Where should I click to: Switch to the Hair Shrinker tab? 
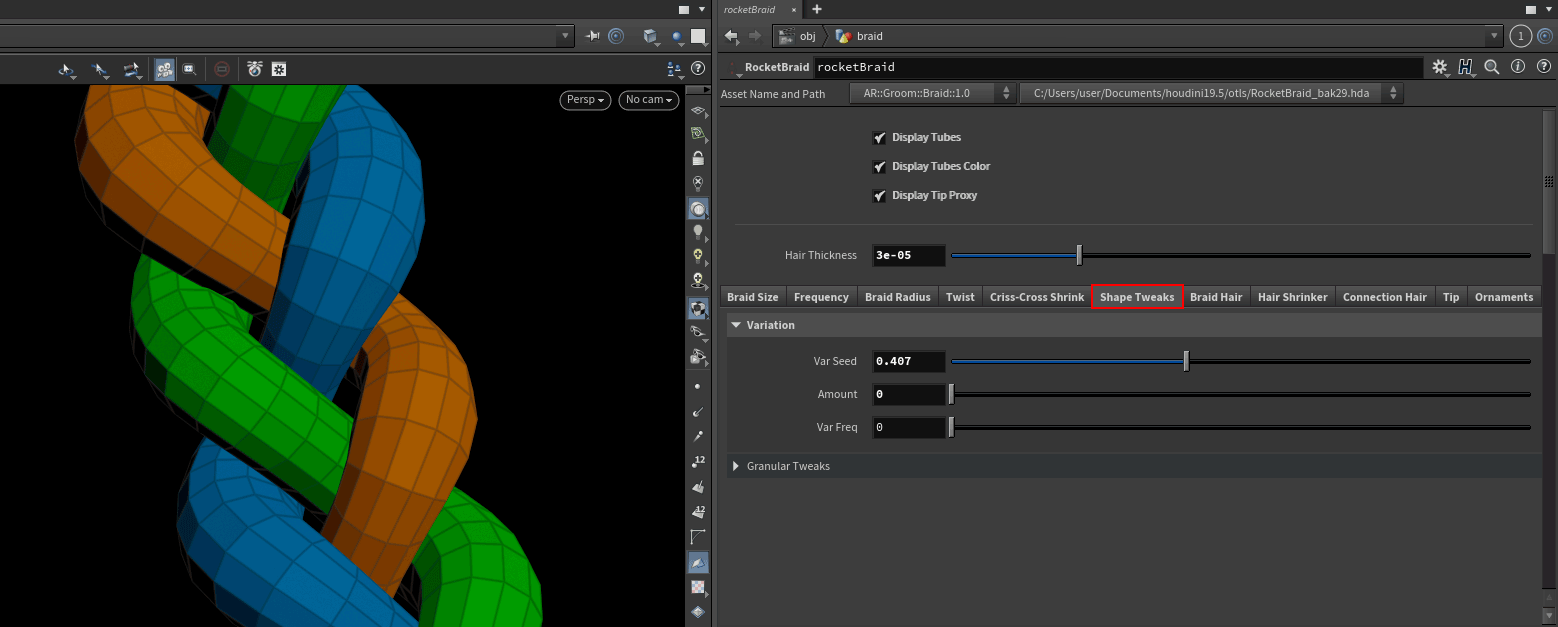coord(1293,297)
